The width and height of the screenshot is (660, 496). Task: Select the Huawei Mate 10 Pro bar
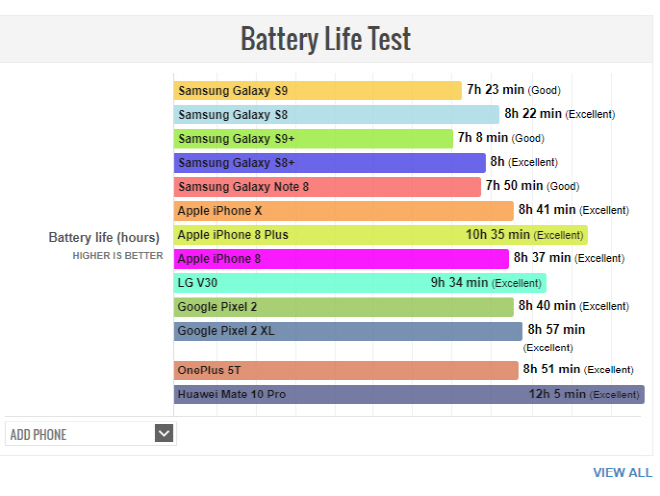(409, 394)
